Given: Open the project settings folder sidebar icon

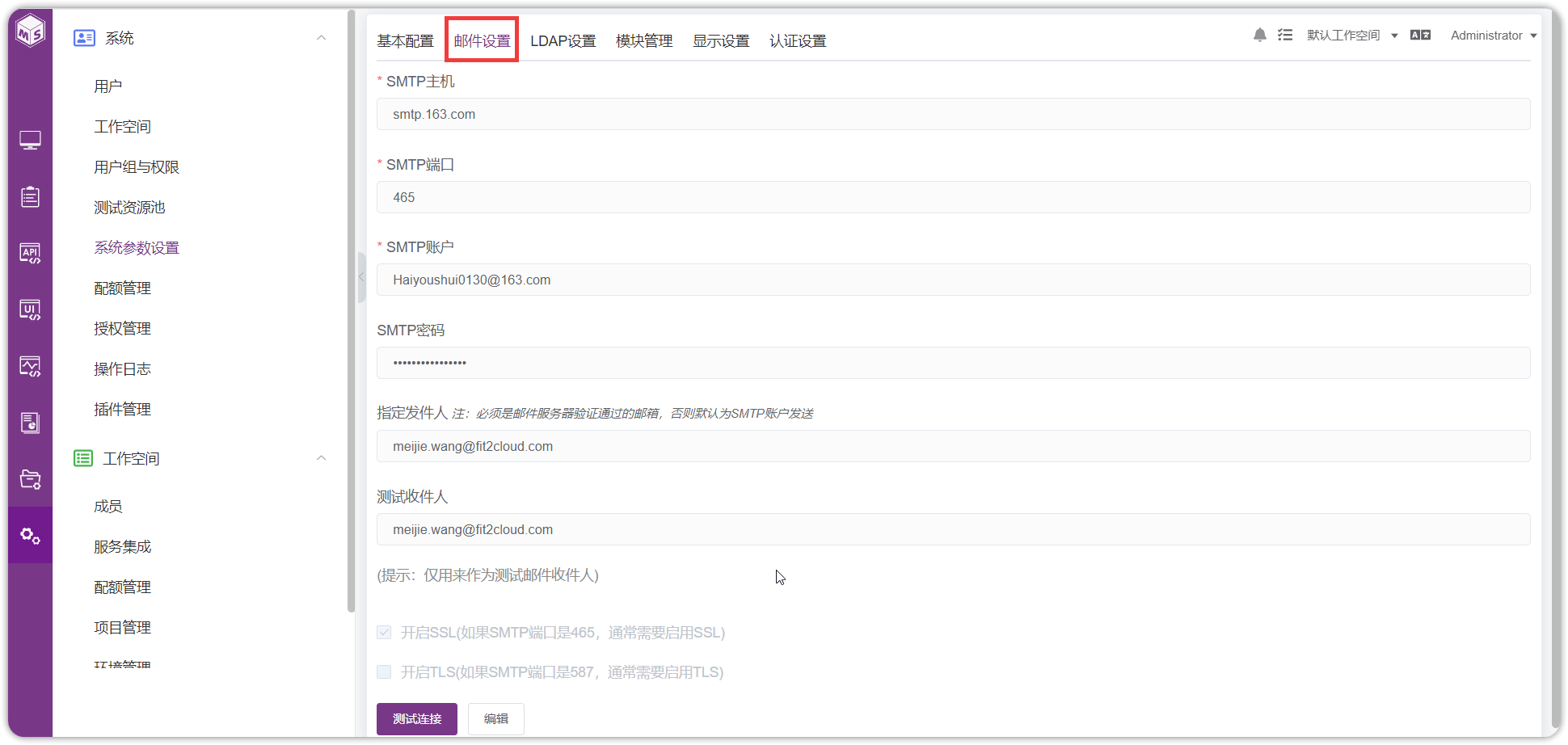Looking at the screenshot, I should point(30,479).
